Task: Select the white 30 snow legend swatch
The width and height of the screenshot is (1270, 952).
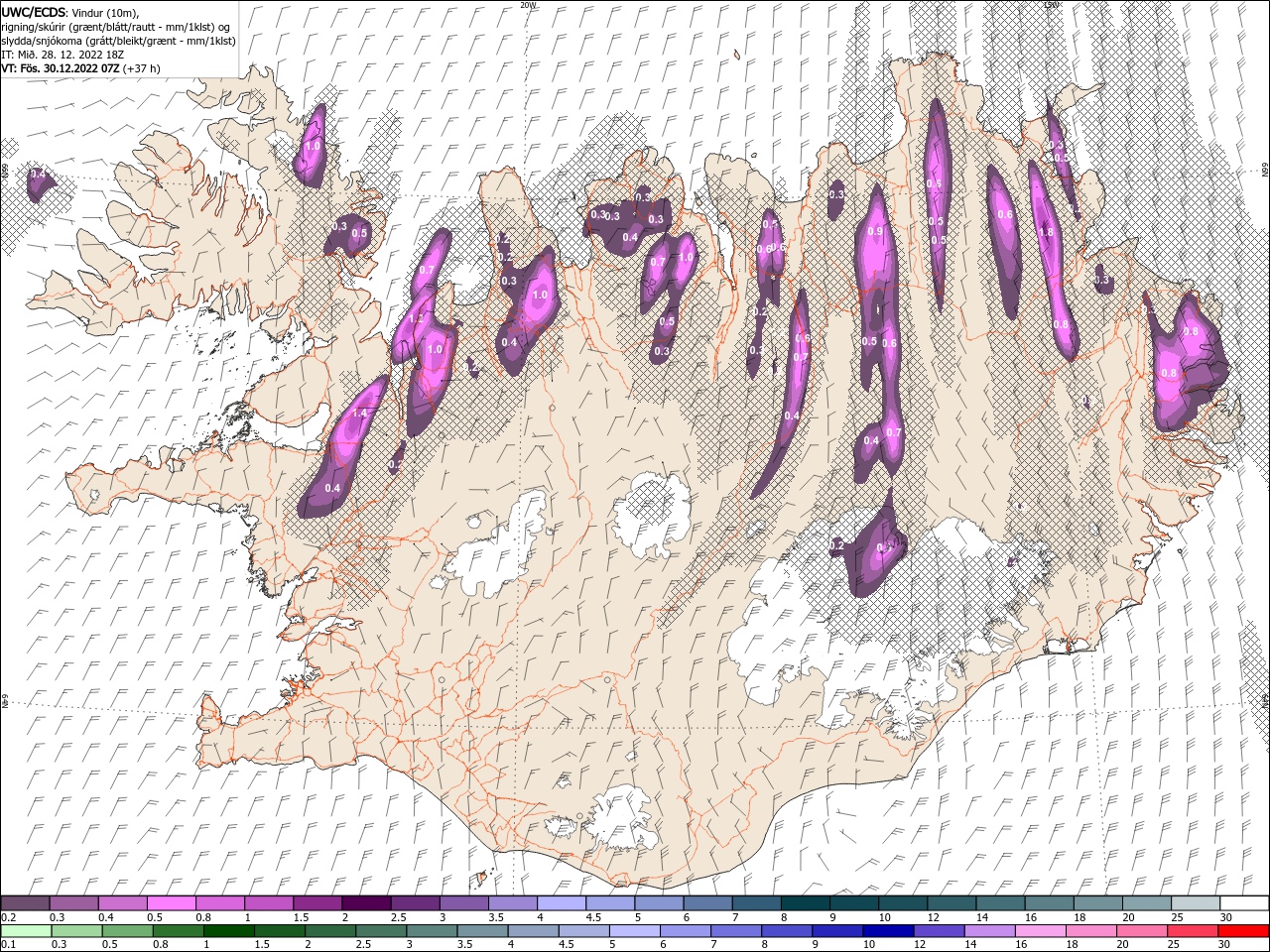Action: pyautogui.click(x=1244, y=903)
